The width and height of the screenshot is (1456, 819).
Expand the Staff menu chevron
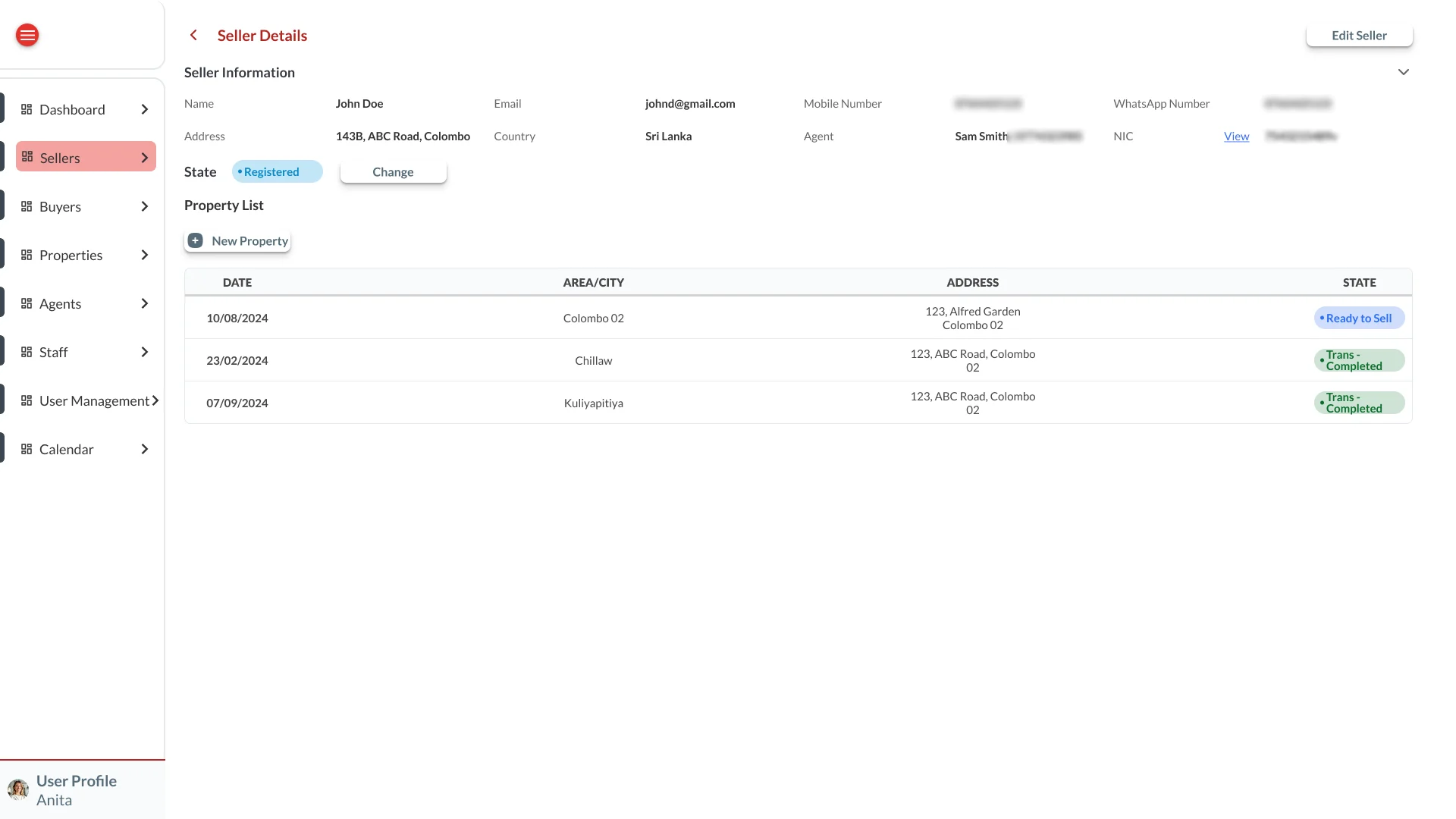144,352
